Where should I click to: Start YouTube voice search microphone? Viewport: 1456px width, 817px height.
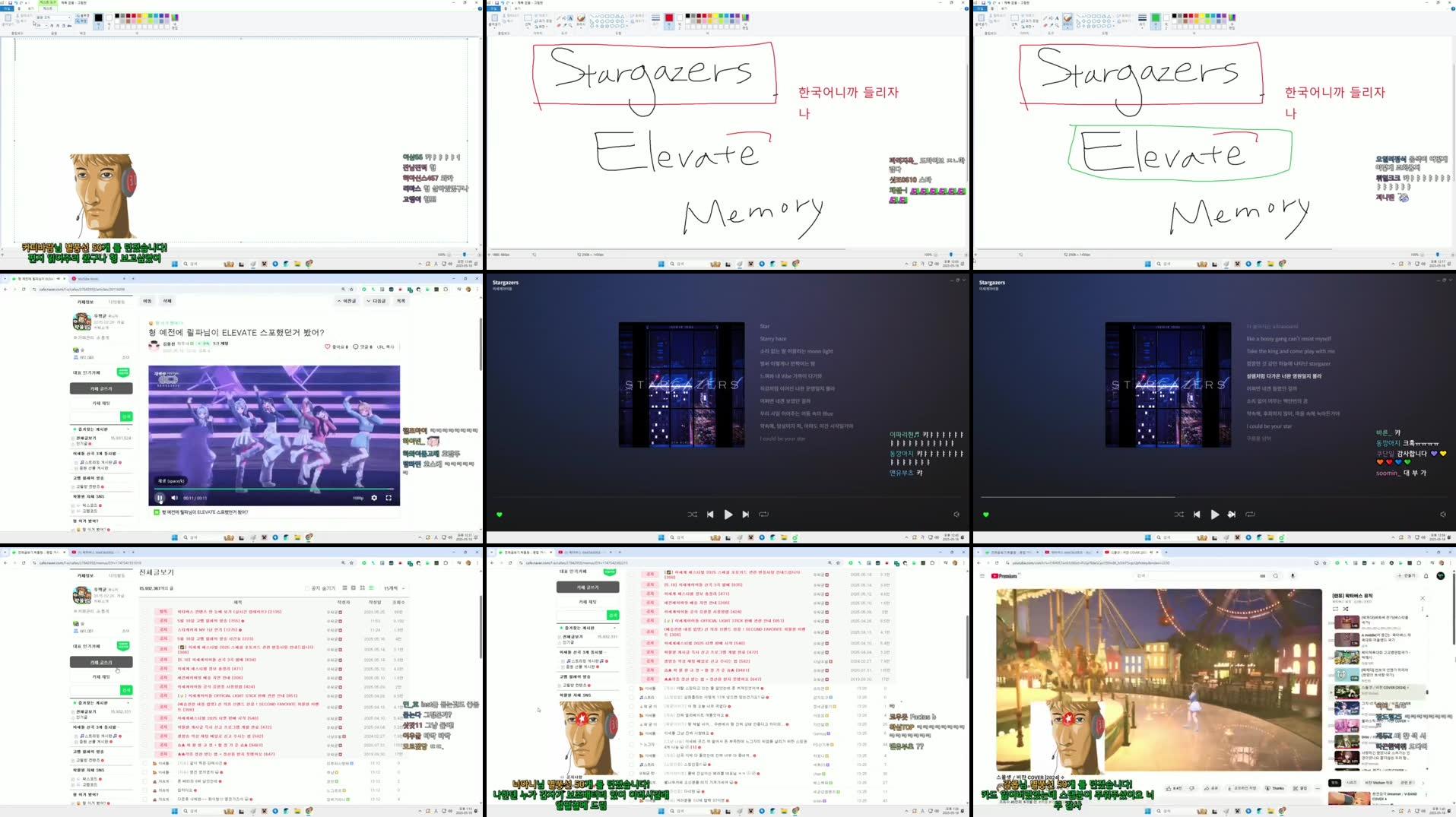click(1293, 576)
